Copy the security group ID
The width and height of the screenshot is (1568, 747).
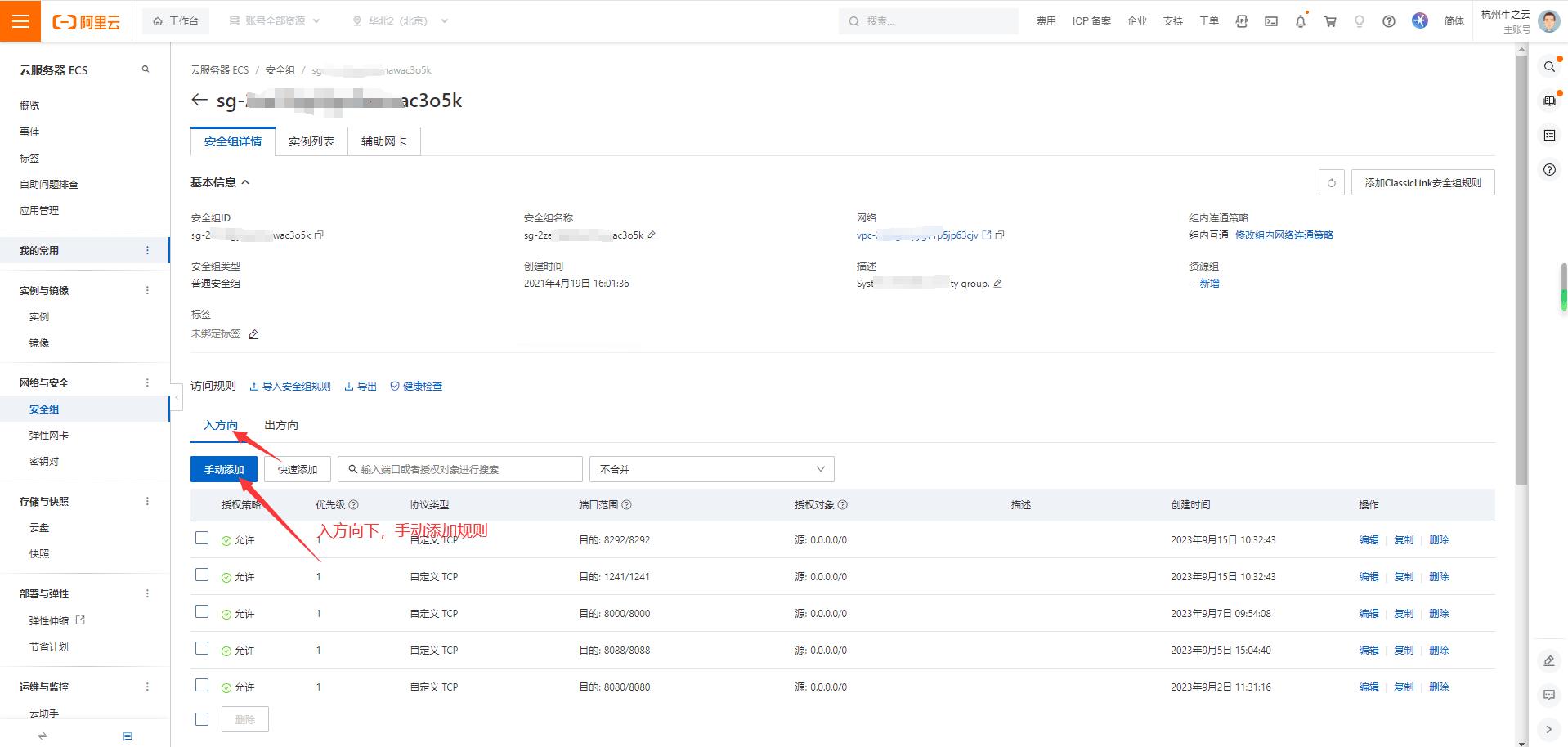(x=320, y=235)
